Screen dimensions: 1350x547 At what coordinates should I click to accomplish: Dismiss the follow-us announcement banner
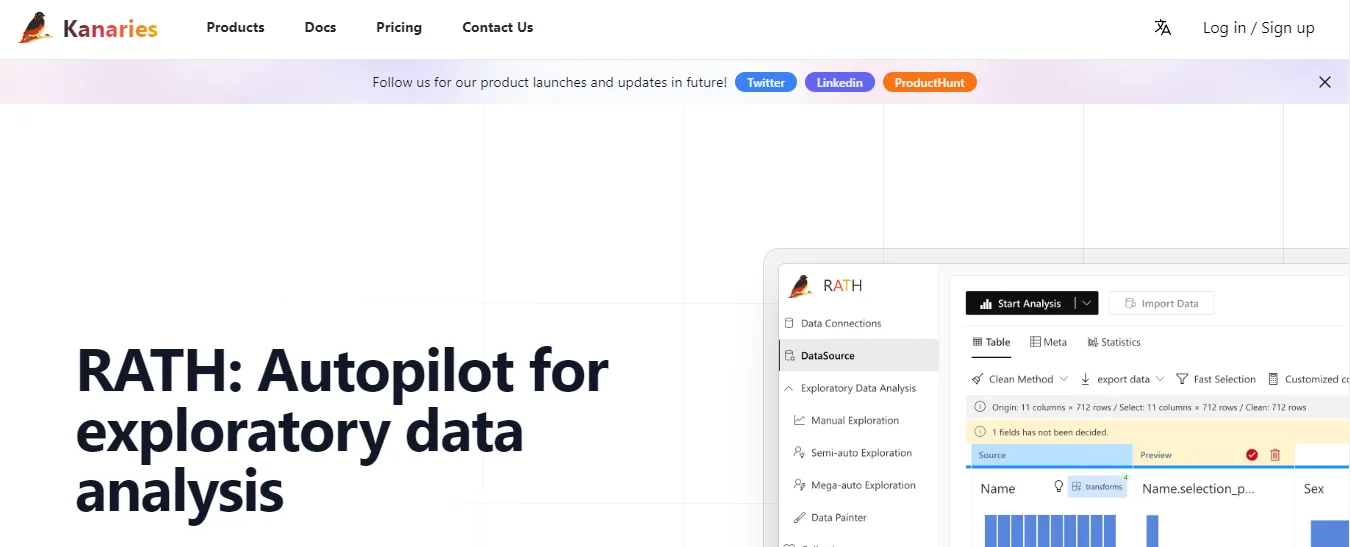(x=1324, y=83)
